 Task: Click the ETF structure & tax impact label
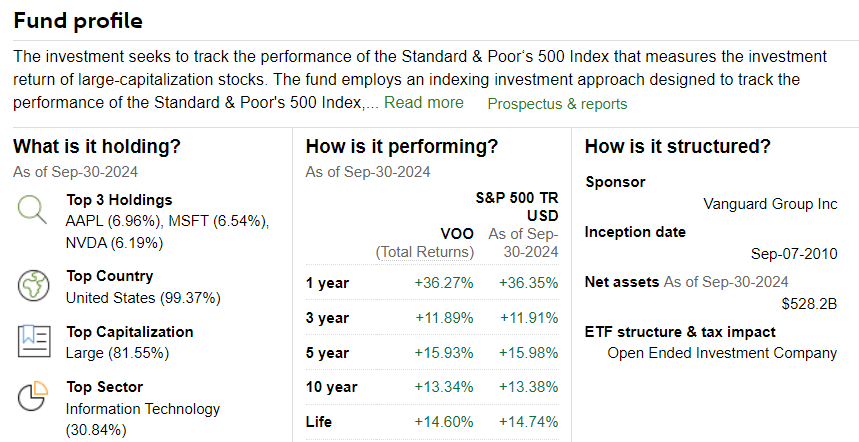tap(680, 332)
